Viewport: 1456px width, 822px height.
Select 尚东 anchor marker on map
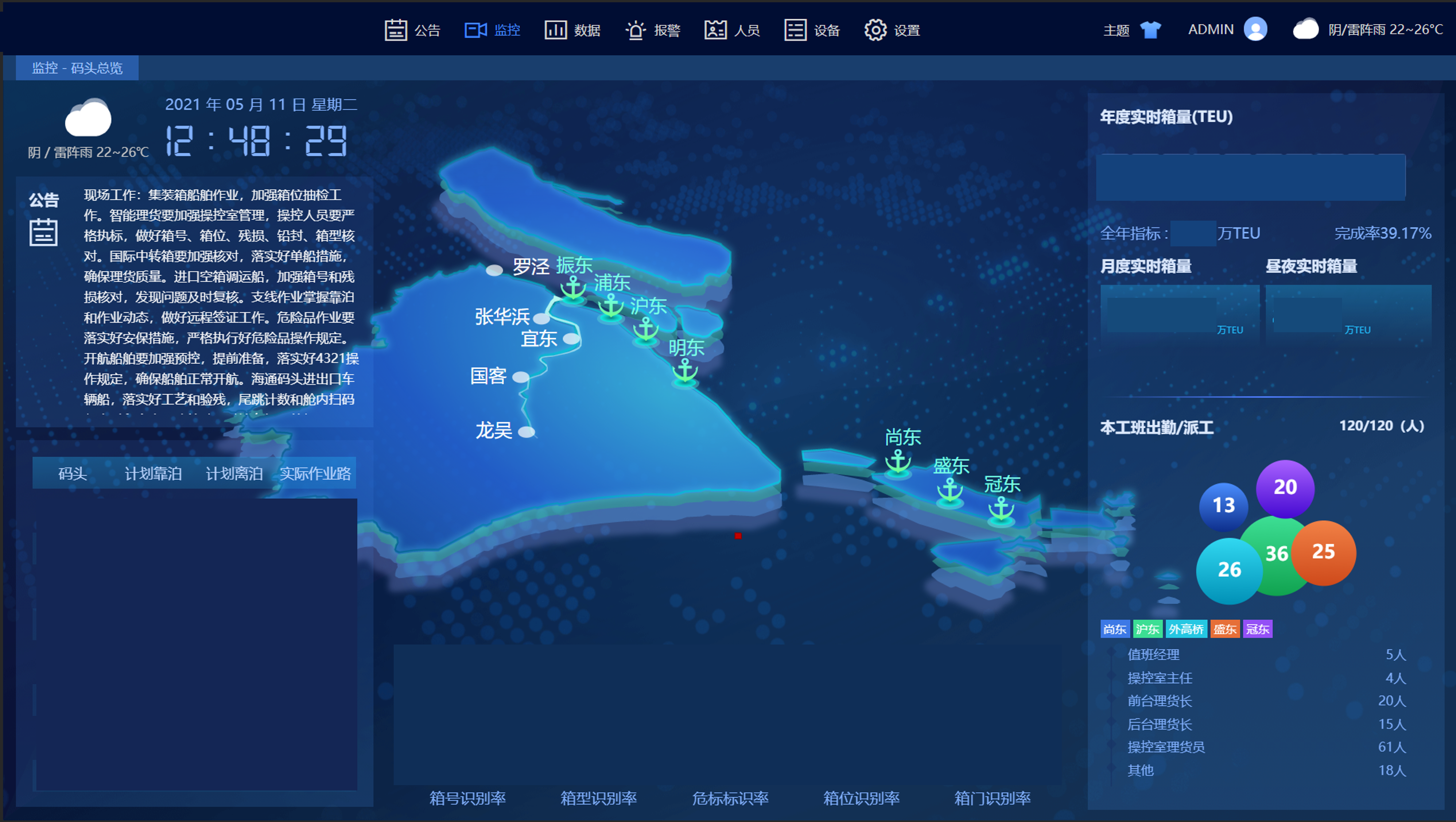(x=897, y=462)
